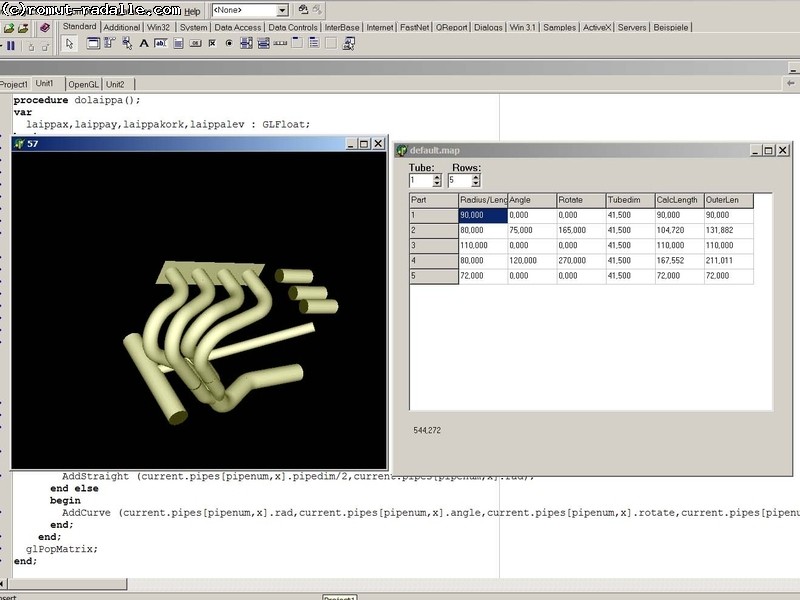Click the ActionList component icon

pos(349,44)
